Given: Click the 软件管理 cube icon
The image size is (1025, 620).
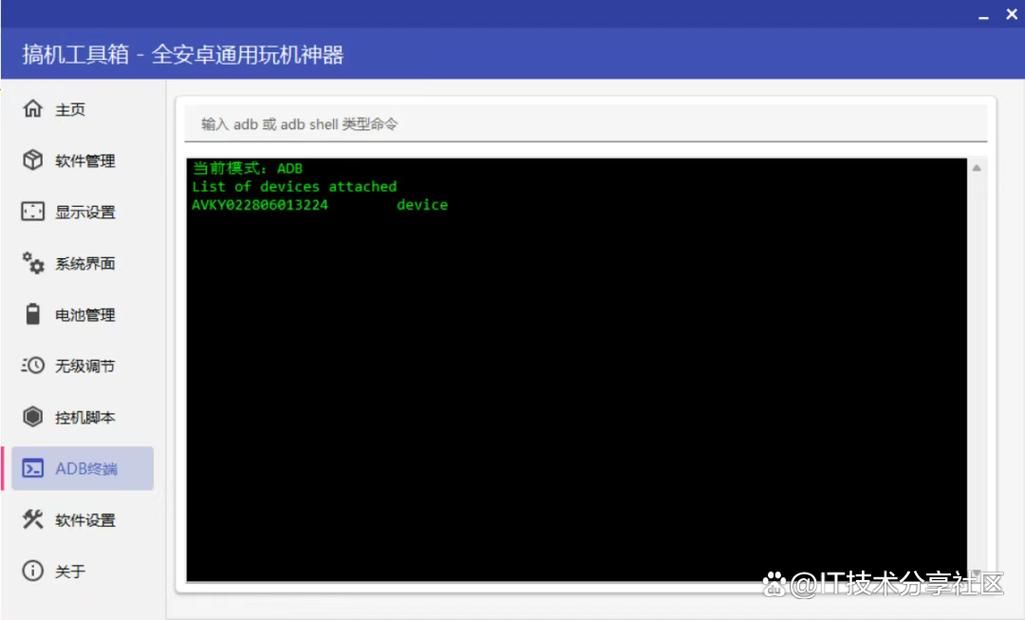Looking at the screenshot, I should 33,160.
